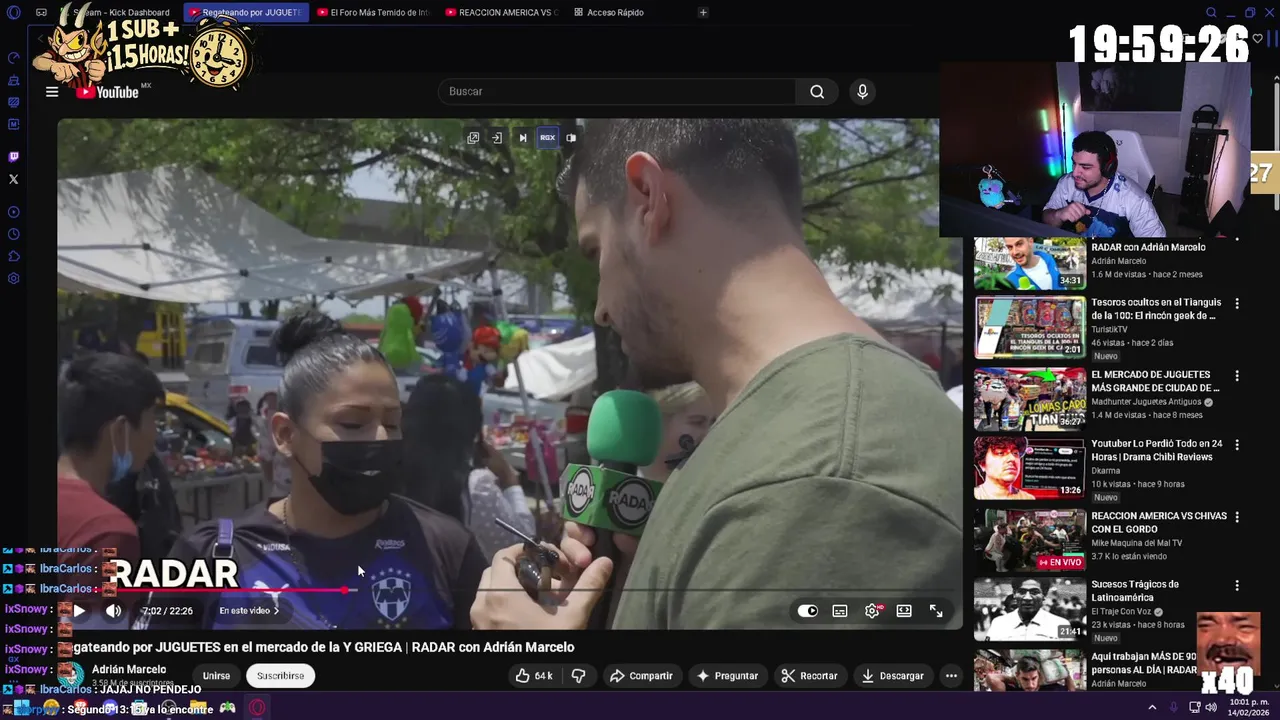Viewport: 1280px width, 720px height.
Task: Start voice search with microphone icon
Action: point(862,92)
